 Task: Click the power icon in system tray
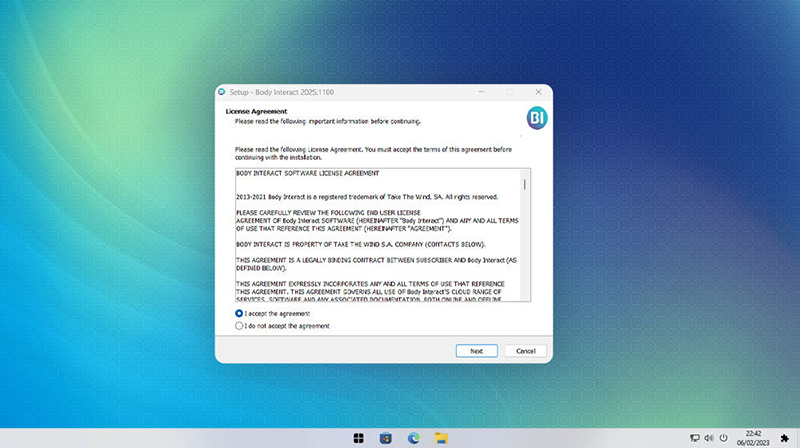tap(722, 438)
